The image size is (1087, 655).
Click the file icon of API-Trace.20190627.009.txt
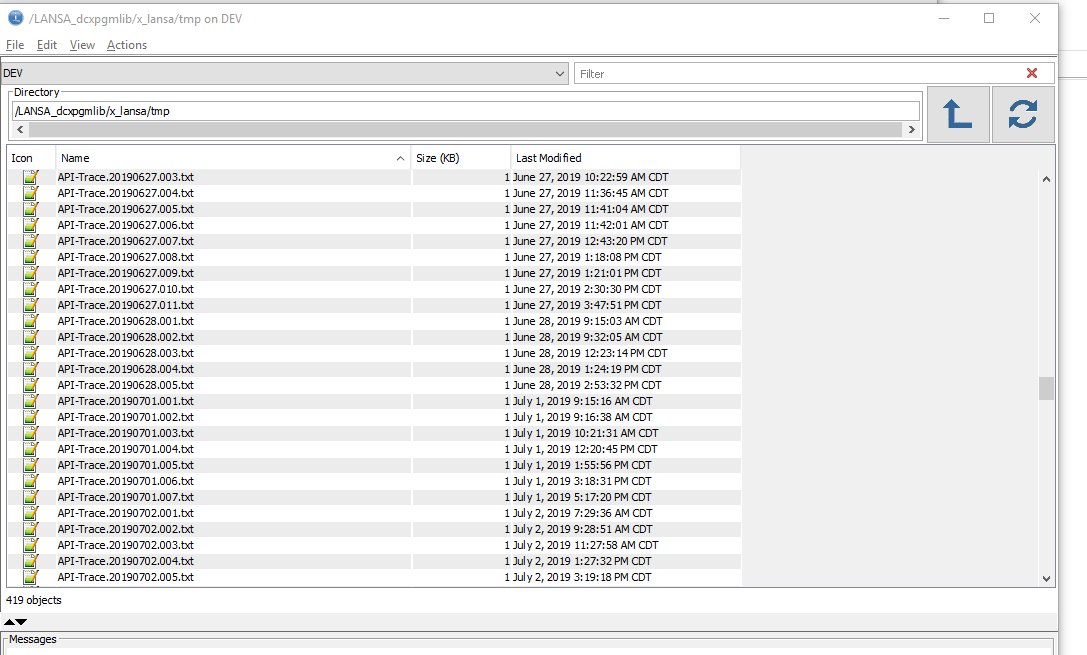(31, 272)
